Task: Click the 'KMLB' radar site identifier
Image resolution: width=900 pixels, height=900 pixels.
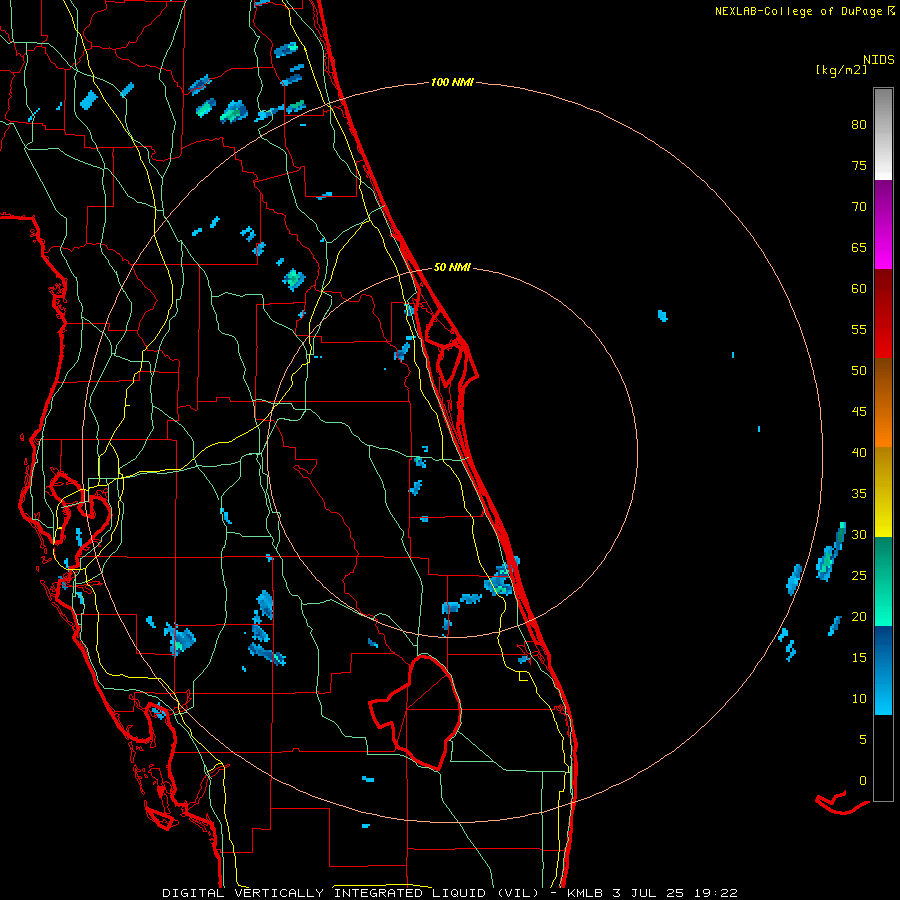Action: pos(584,893)
